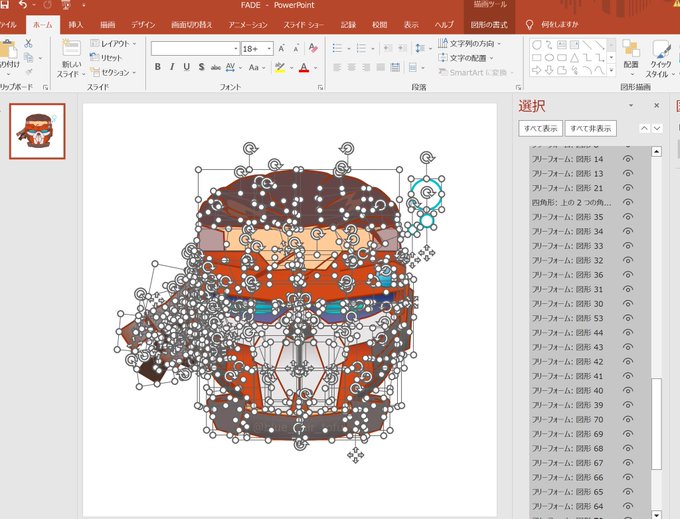This screenshot has height=519, width=680.
Task: Open Section (セクション) dropdown
Action: [113, 72]
